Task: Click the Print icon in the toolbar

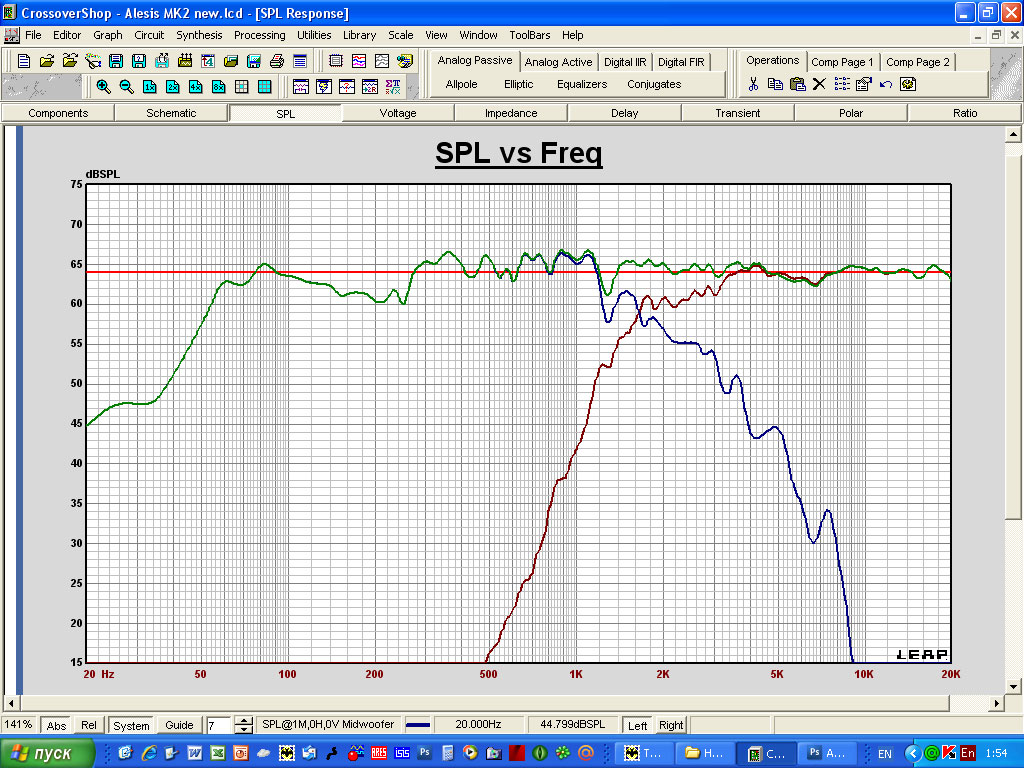Action: coord(277,61)
